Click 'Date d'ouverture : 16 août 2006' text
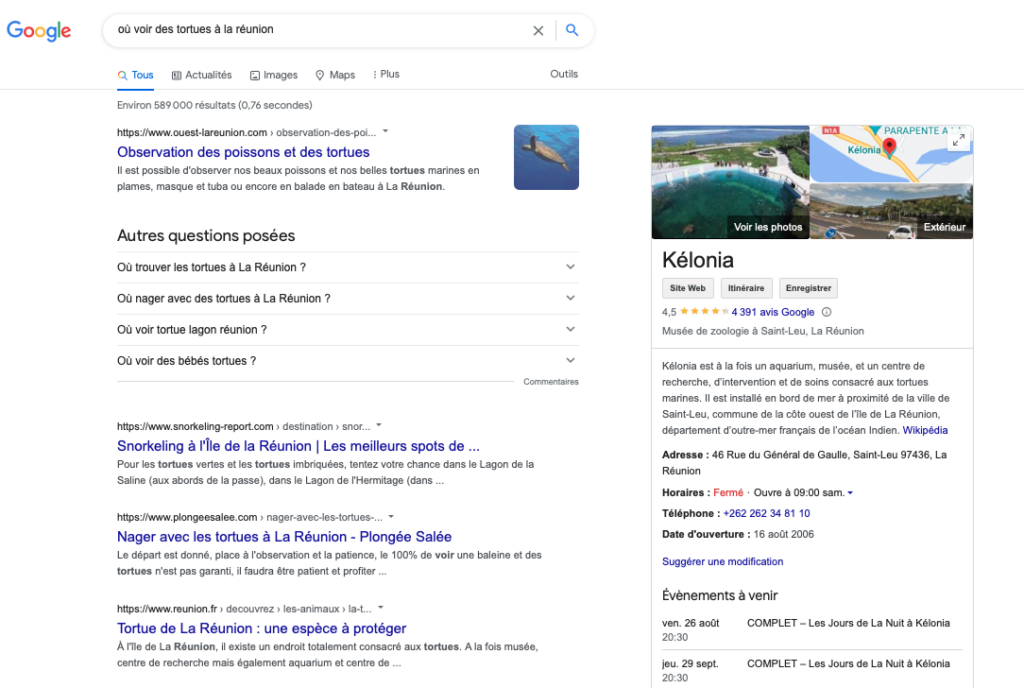 tap(738, 535)
